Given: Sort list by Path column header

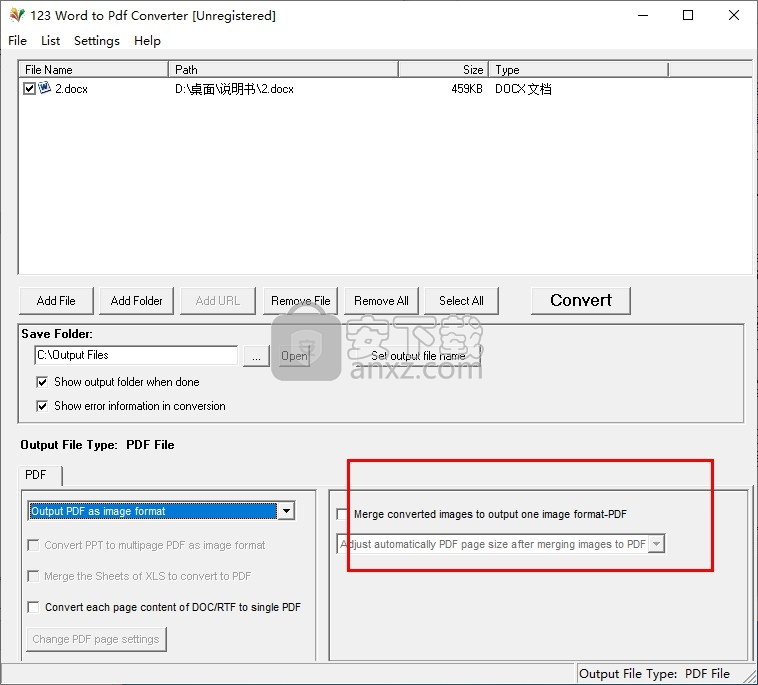Looking at the screenshot, I should click(283, 70).
